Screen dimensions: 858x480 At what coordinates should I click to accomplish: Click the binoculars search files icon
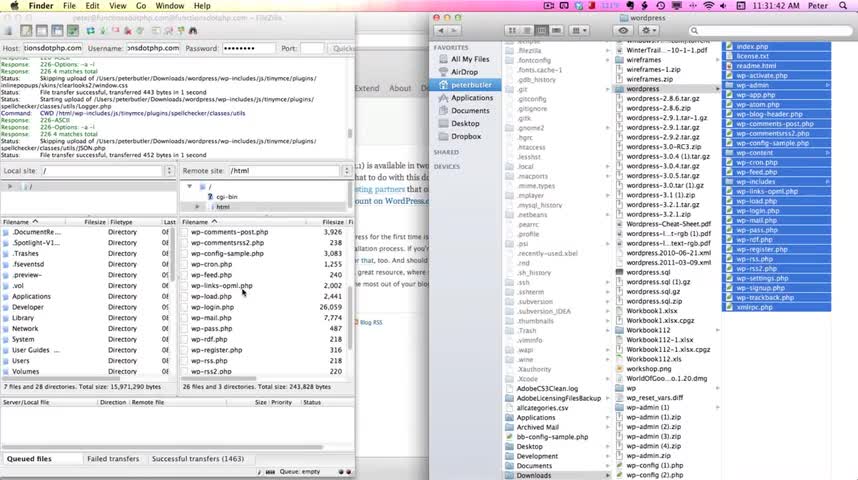point(193,31)
